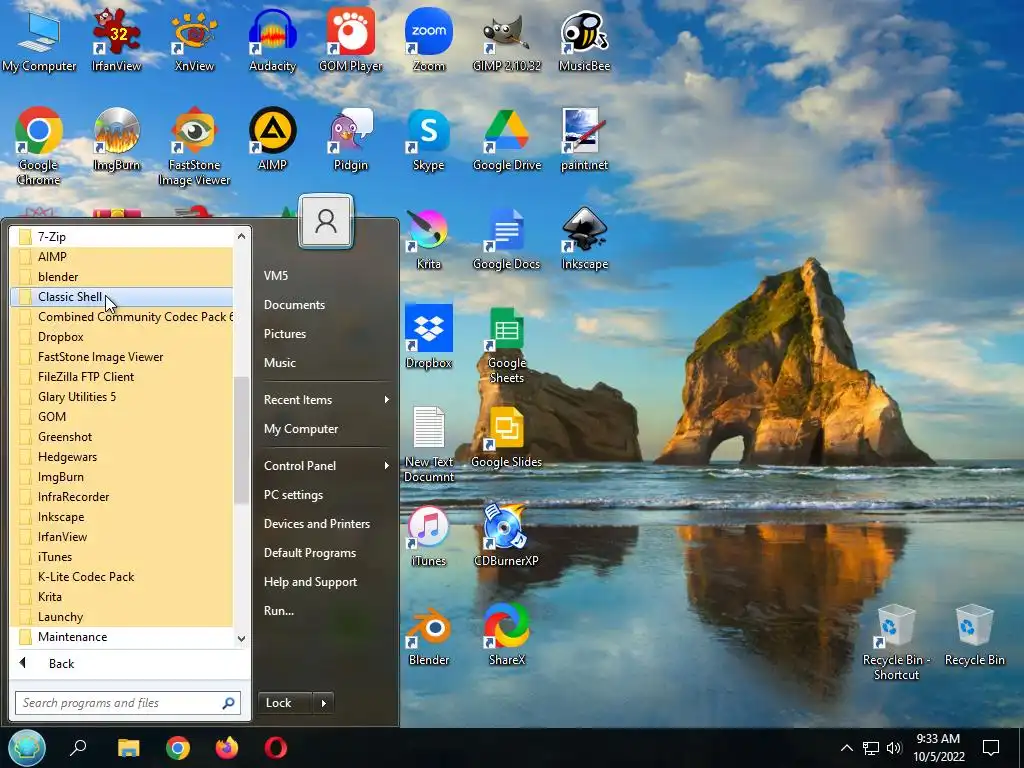The width and height of the screenshot is (1024, 768).
Task: Expand the K-Lite Codec Pack folder
Action: pyautogui.click(x=122, y=577)
